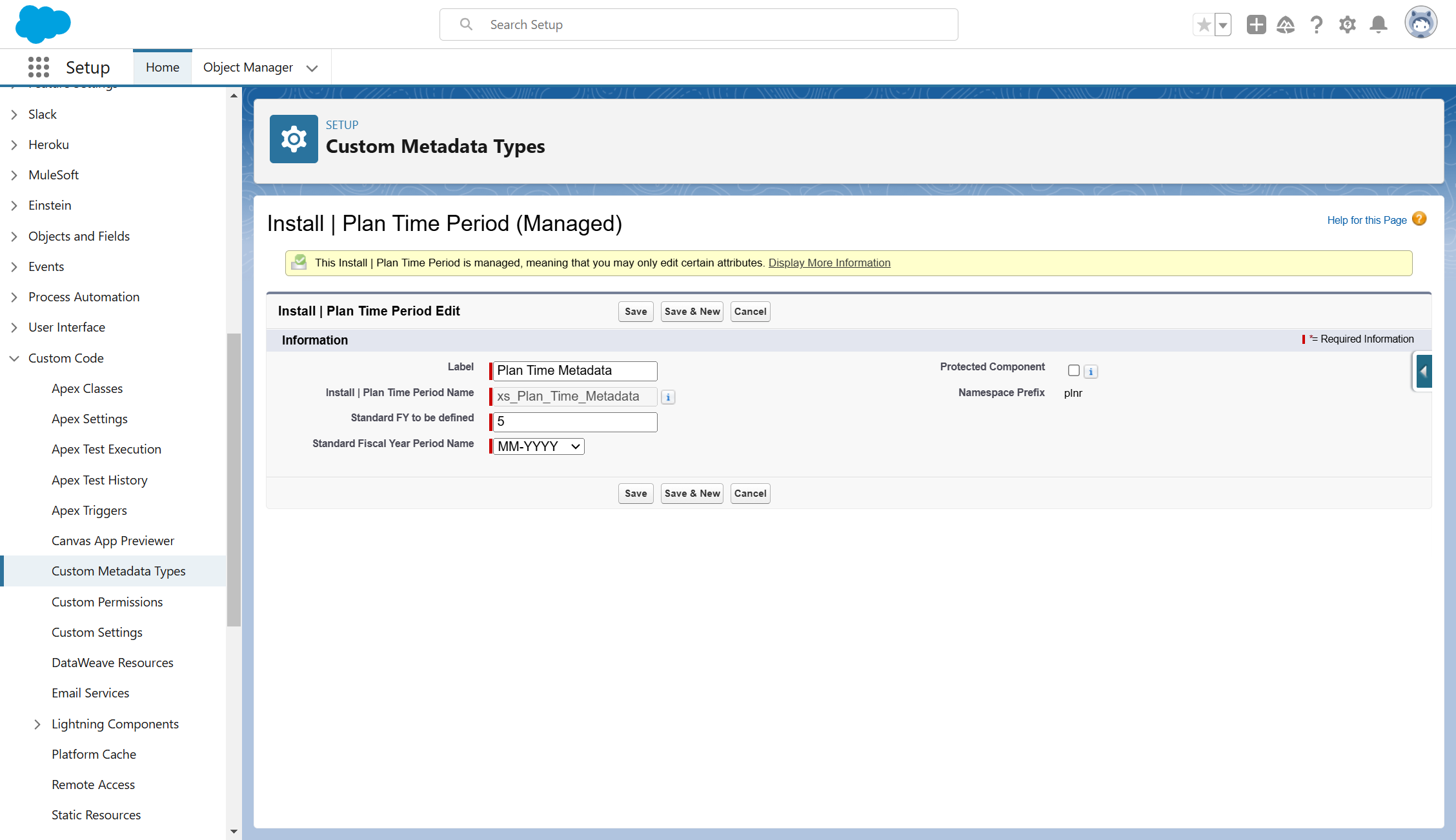Viewport: 1456px width, 840px height.
Task: Open Standard Fiscal Year Period Name dropdown
Action: coord(539,446)
